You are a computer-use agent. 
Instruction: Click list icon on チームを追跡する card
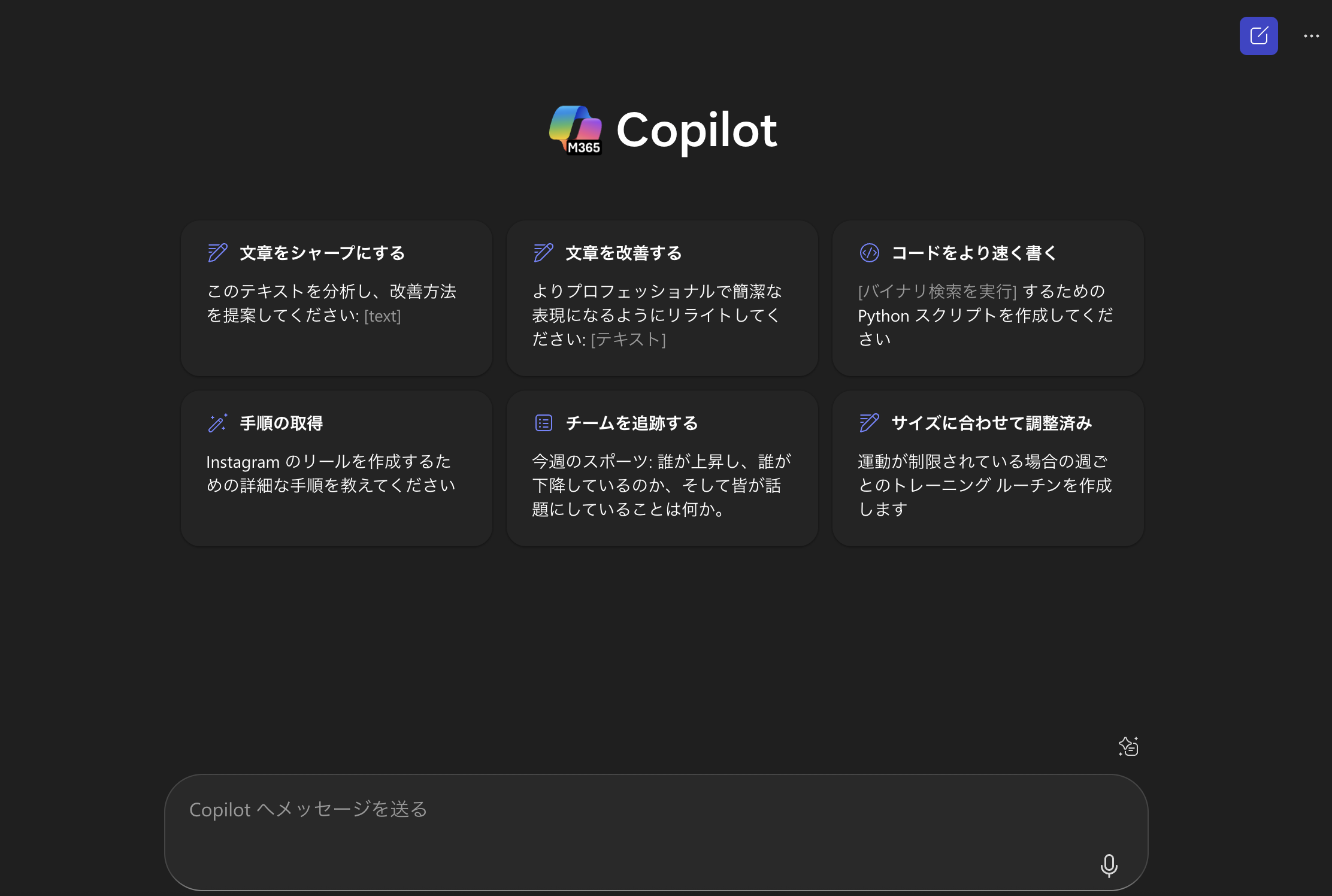(x=543, y=423)
